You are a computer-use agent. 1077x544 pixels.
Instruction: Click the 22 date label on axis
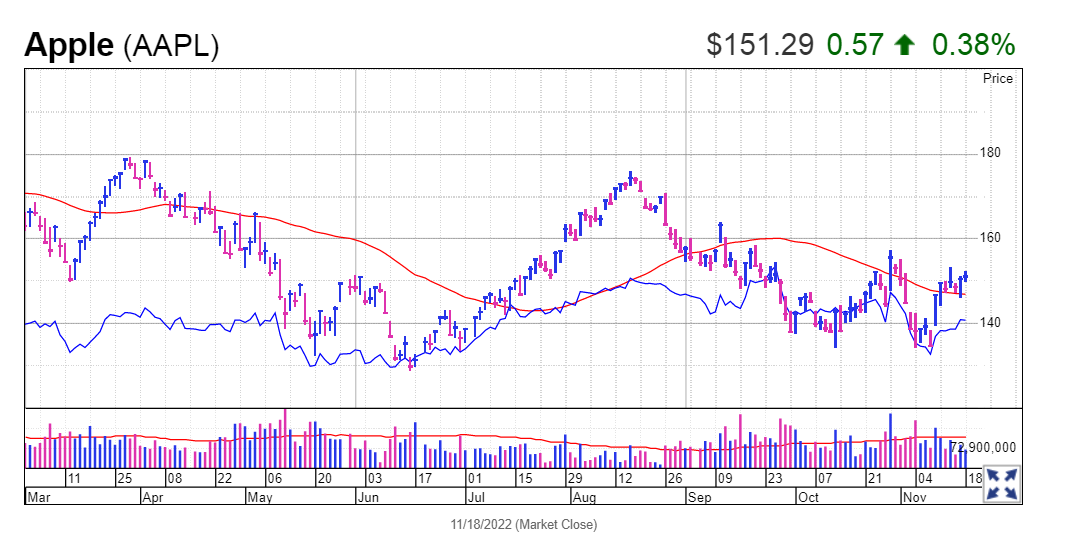tap(225, 478)
